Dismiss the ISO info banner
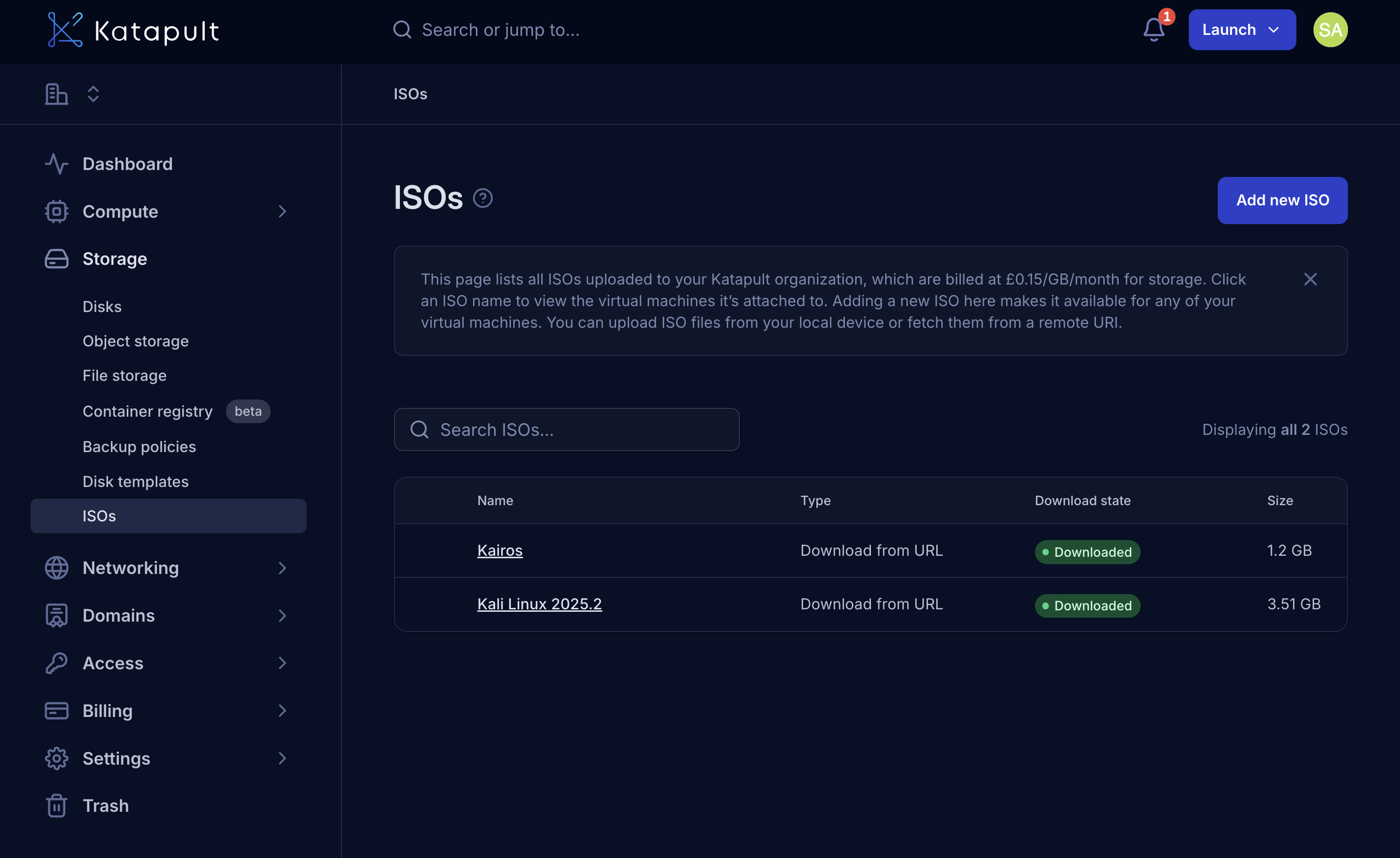The height and width of the screenshot is (858, 1400). [1310, 279]
